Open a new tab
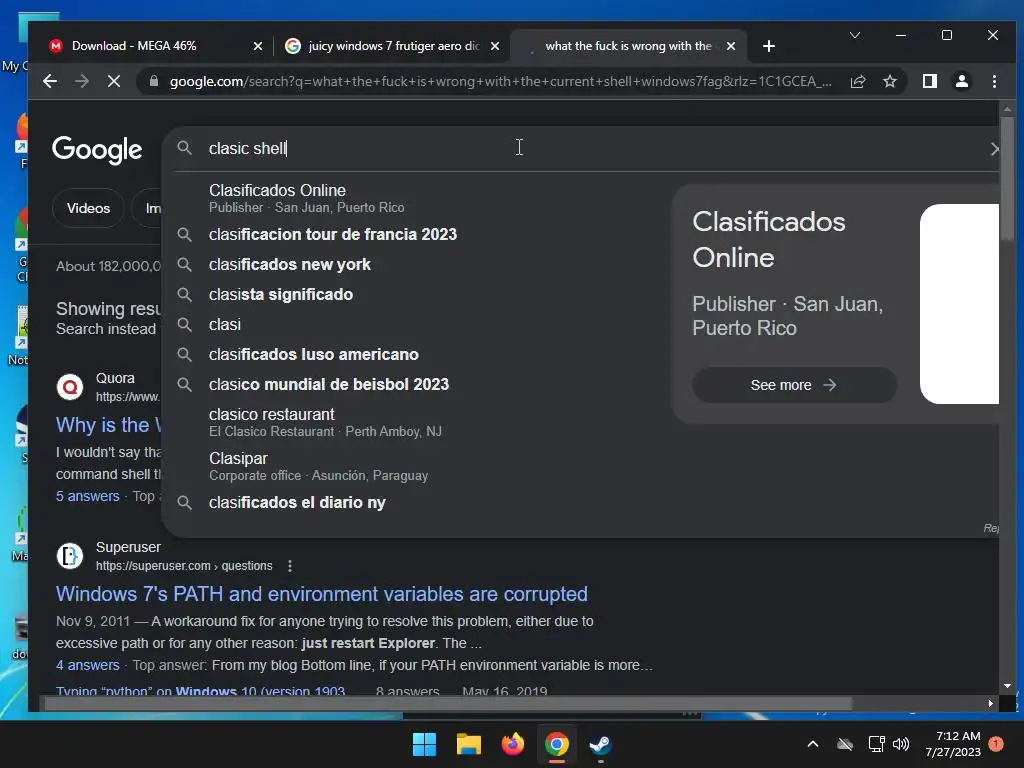Viewport: 1024px width, 768px height. click(x=769, y=46)
